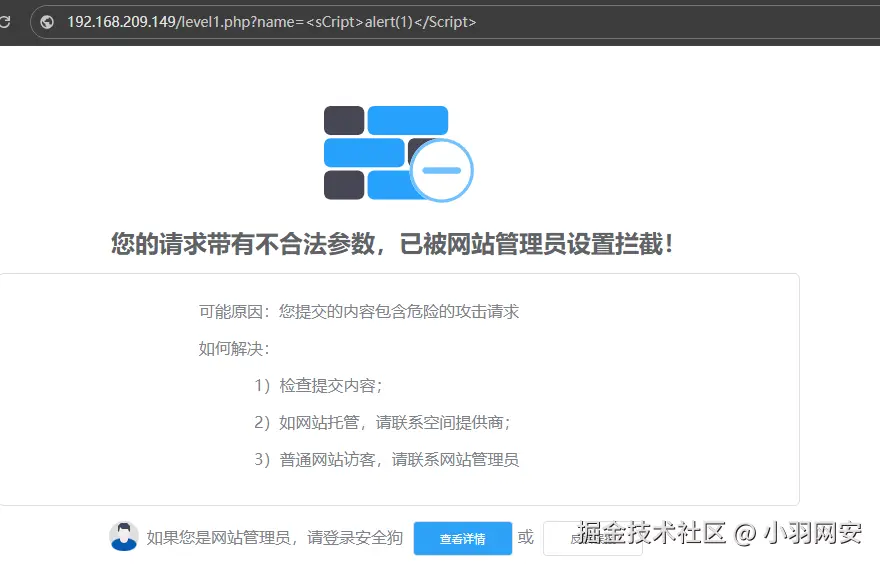The width and height of the screenshot is (880, 564).
Task: Click list item 2）如网站托管，请联系空间提供商
Action: click(382, 423)
